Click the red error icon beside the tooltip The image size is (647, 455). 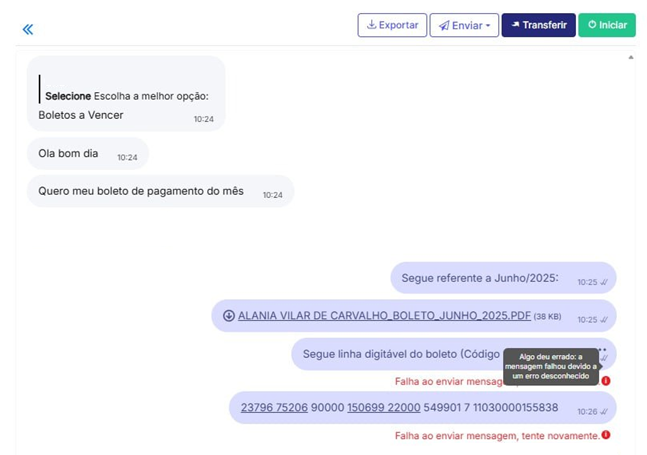(606, 381)
